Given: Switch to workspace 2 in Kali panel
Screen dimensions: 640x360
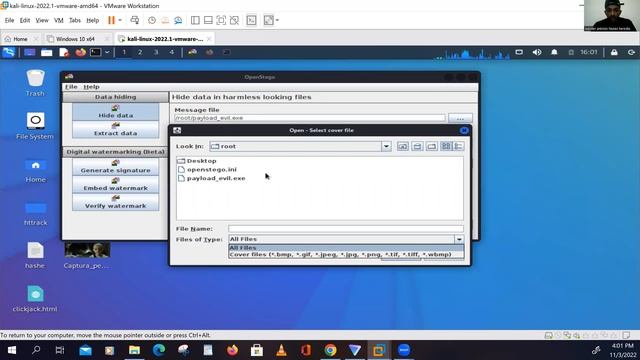Looking at the screenshot, I should click(x=140, y=52).
